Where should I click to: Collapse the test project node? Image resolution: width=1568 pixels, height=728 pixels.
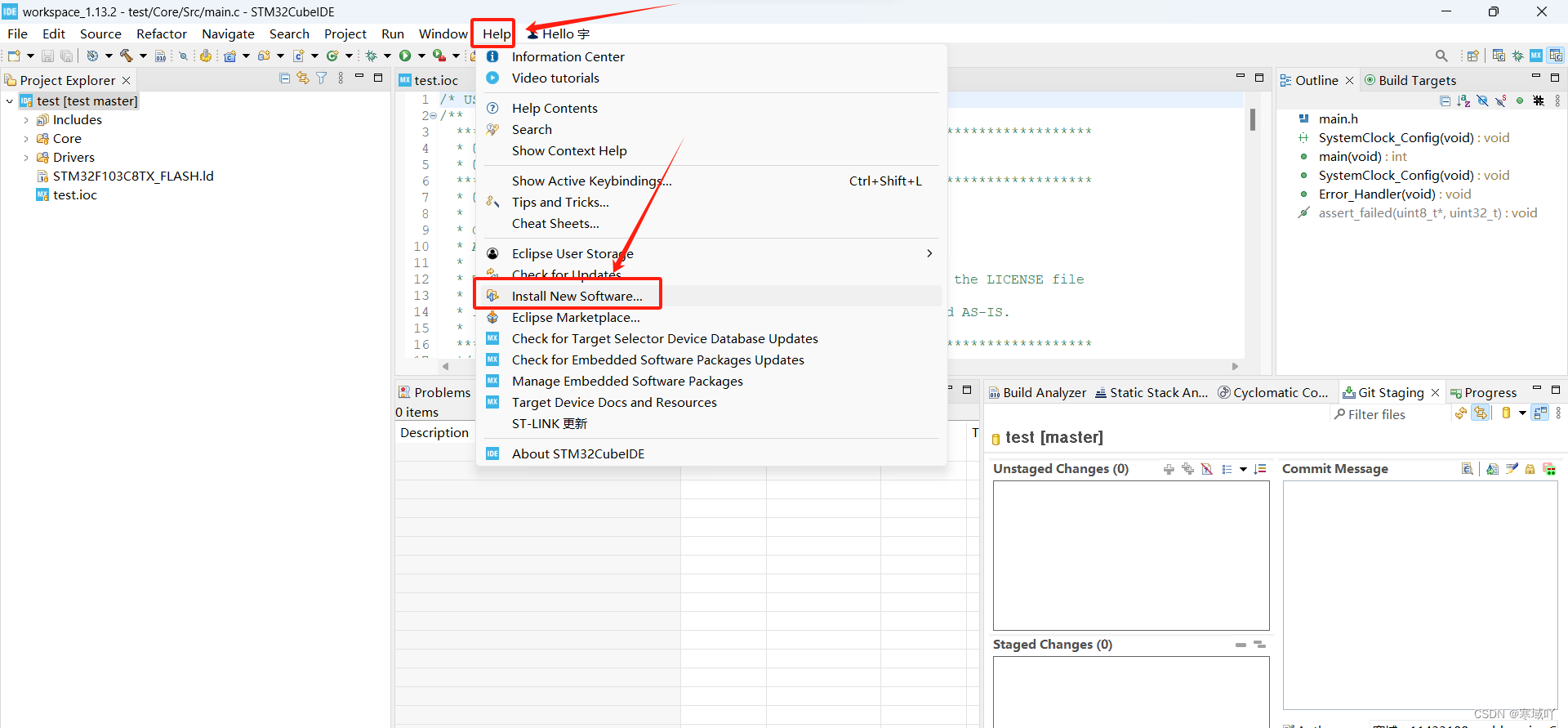pos(9,101)
